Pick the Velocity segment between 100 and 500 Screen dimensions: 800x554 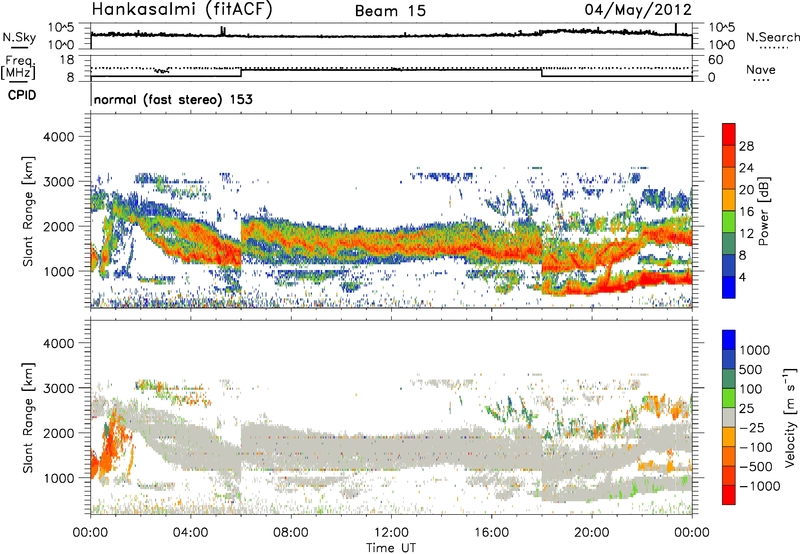point(729,378)
